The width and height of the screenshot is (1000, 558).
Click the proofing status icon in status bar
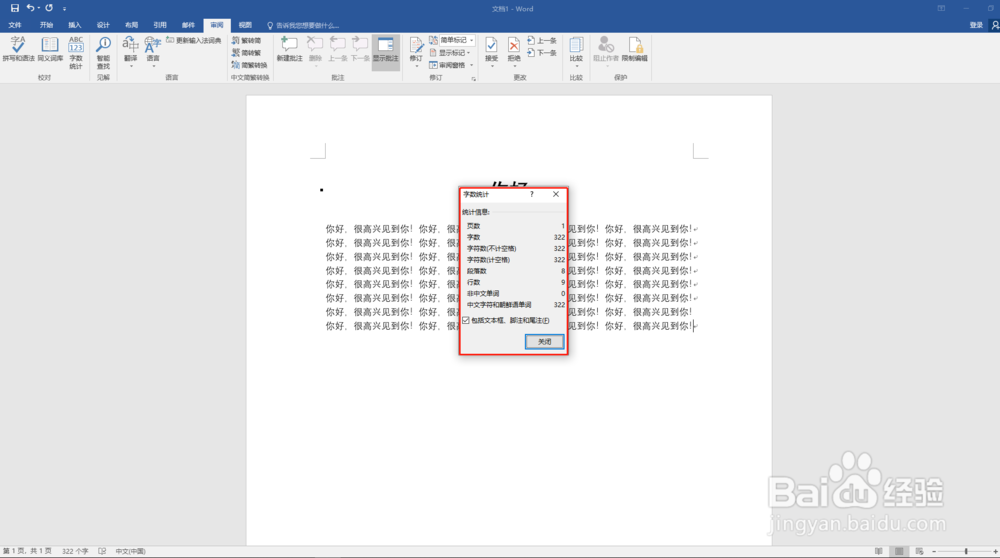point(102,551)
